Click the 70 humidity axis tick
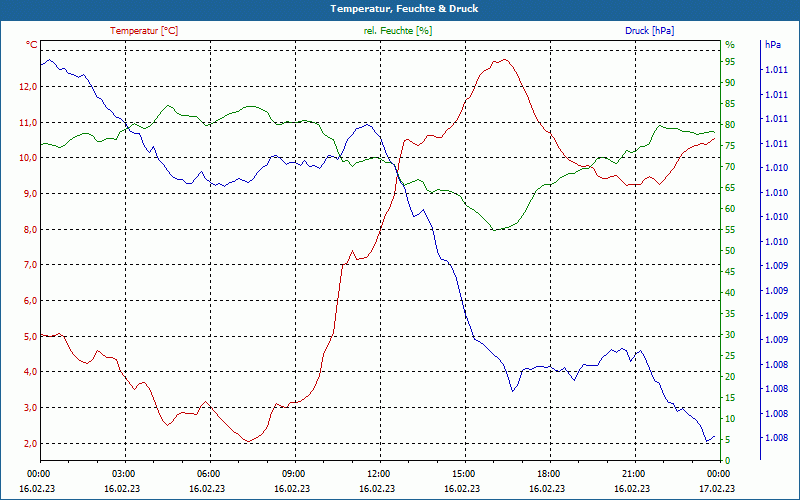The image size is (800, 500). (730, 167)
